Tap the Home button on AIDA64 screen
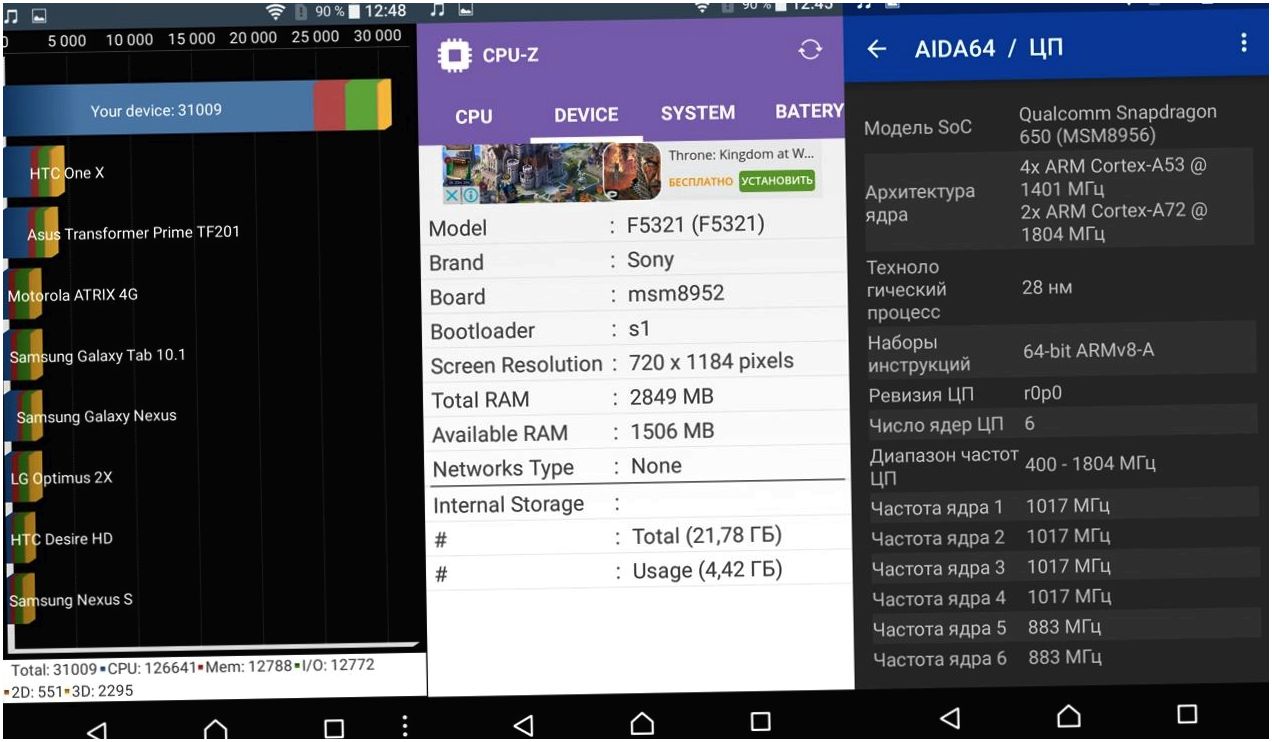The height and width of the screenshot is (742, 1272). point(1069,715)
